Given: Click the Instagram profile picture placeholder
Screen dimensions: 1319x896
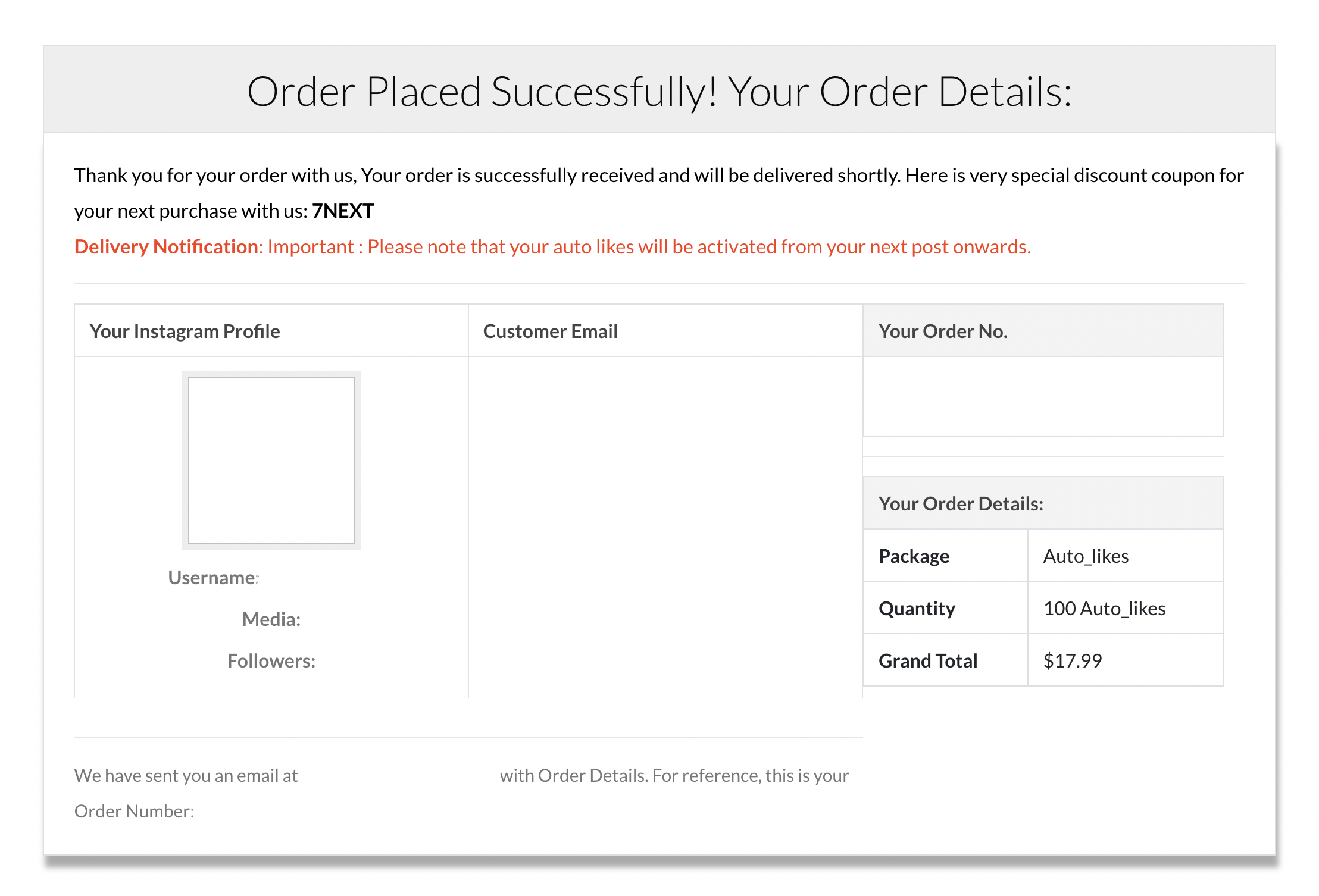Looking at the screenshot, I should click(x=271, y=460).
